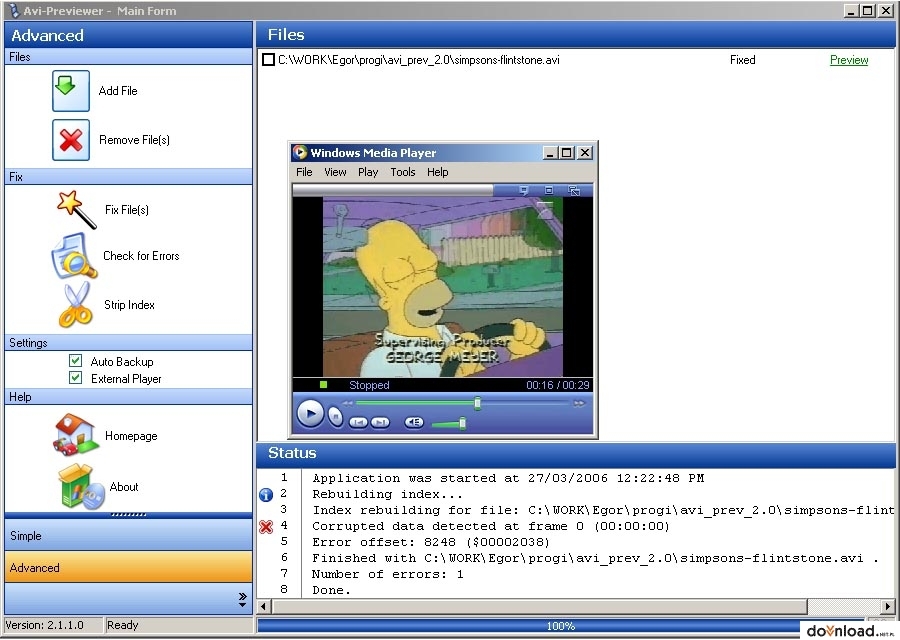Image resolution: width=900 pixels, height=640 pixels.
Task: Open the File menu in Media Player
Action: [x=304, y=172]
